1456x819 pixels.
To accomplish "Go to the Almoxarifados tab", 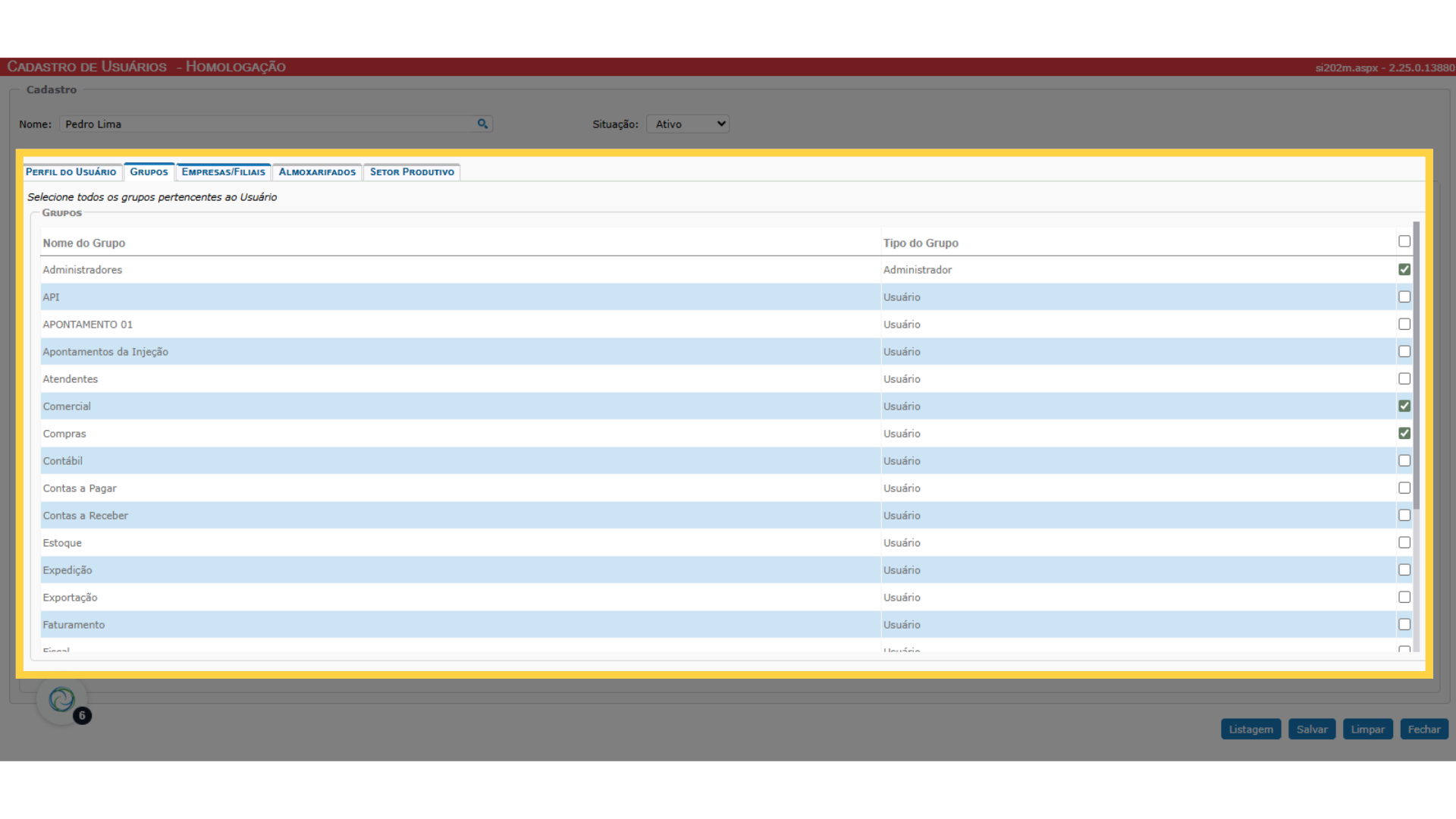I will (317, 172).
